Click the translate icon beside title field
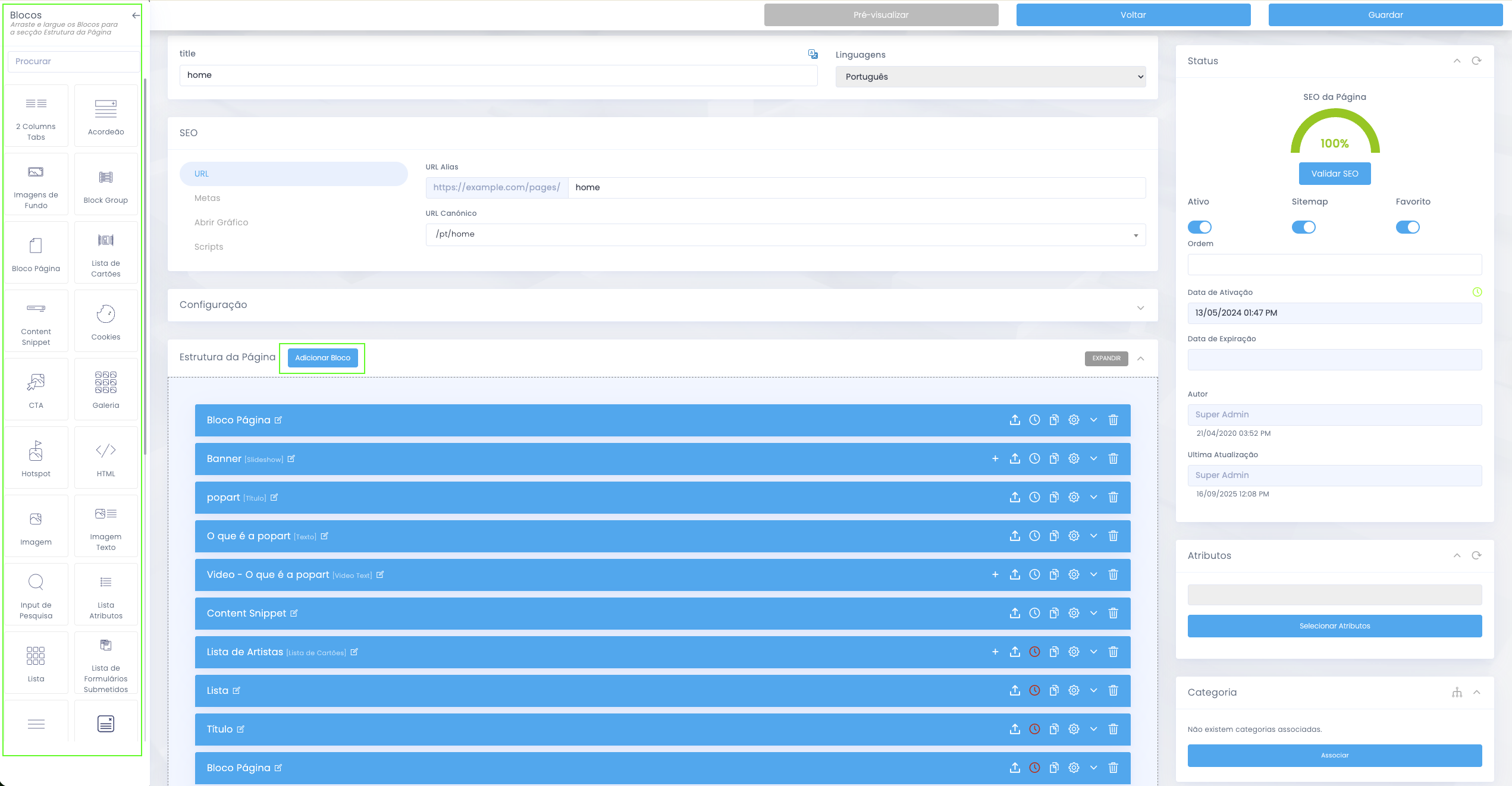 pyautogui.click(x=813, y=54)
